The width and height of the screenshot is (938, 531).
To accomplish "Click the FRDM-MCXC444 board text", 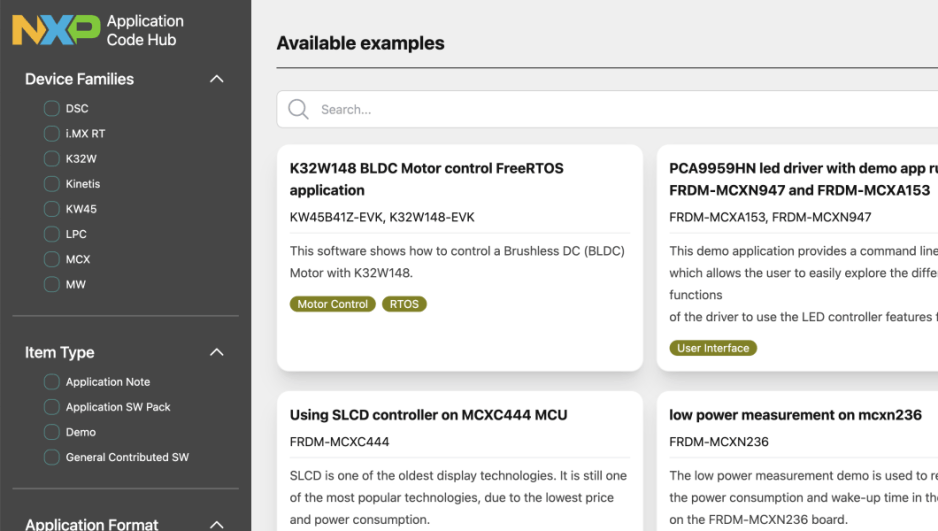I will click(339, 442).
